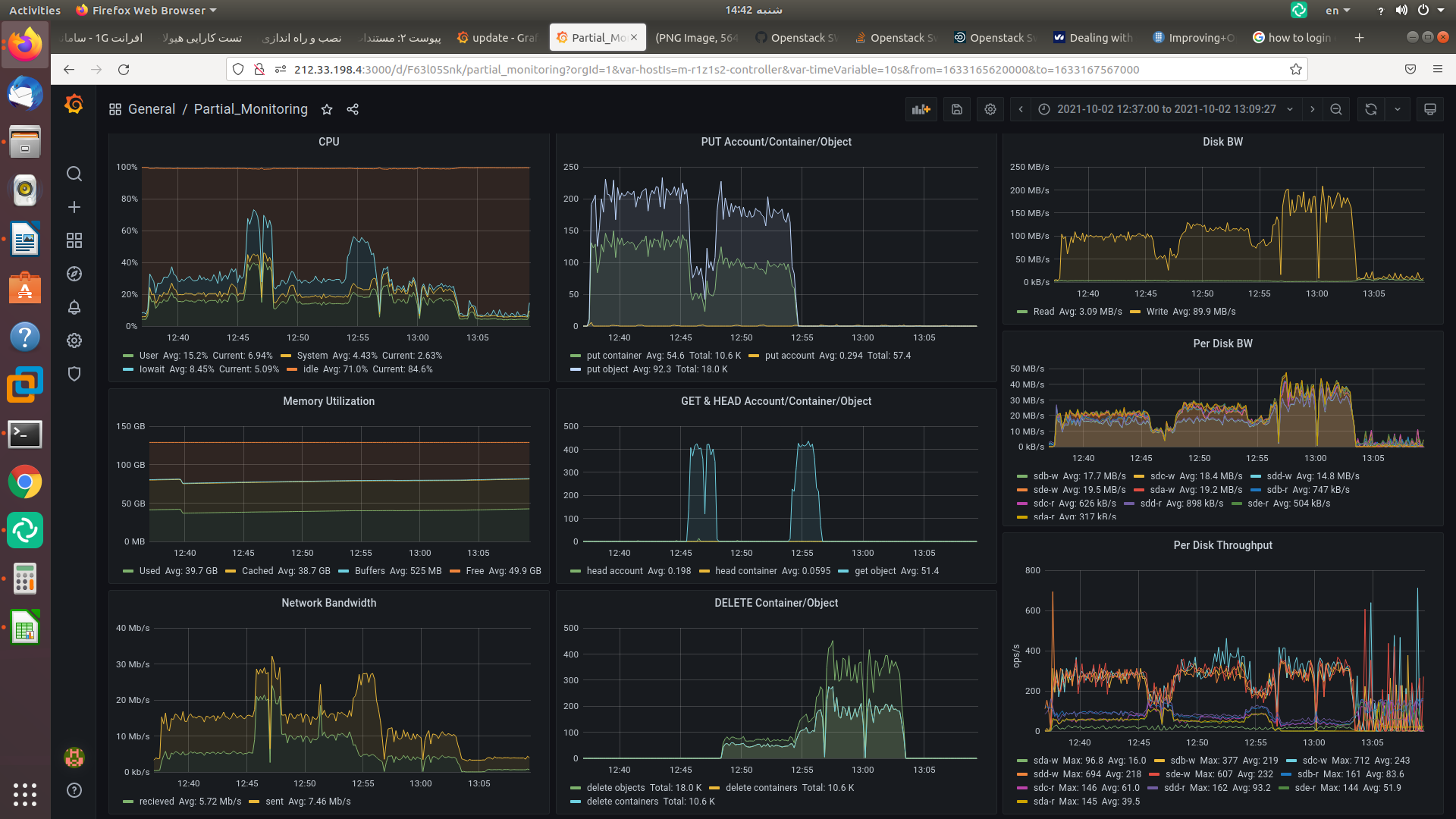
Task: Click the Grafana logo home icon
Action: tap(74, 104)
